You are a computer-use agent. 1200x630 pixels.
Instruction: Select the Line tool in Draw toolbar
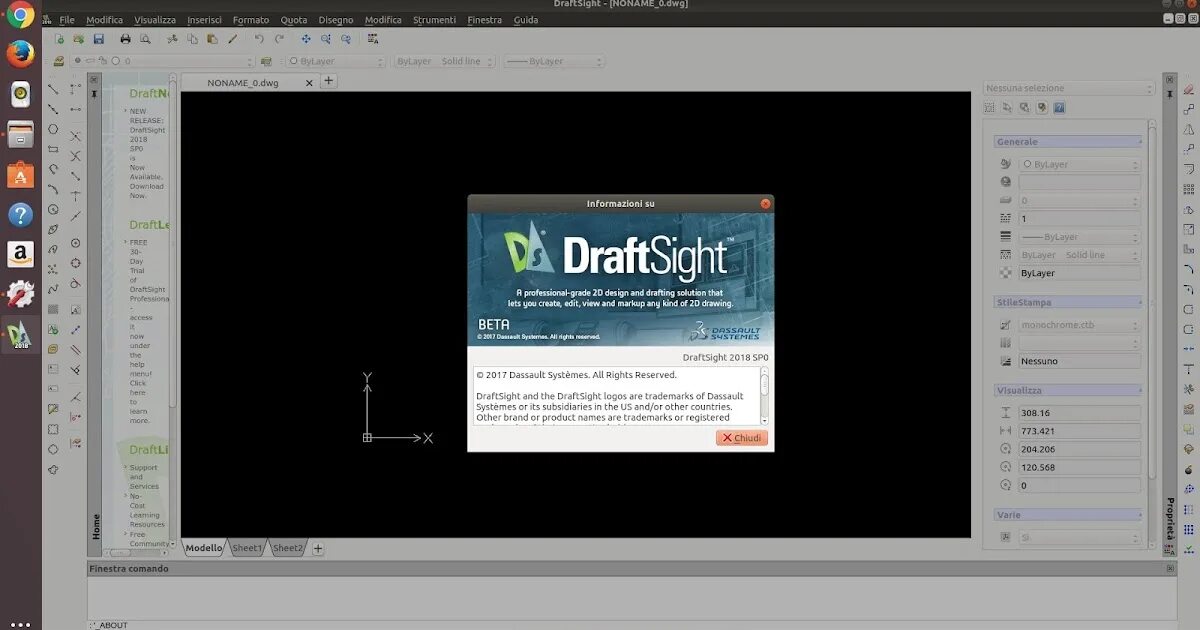click(53, 89)
